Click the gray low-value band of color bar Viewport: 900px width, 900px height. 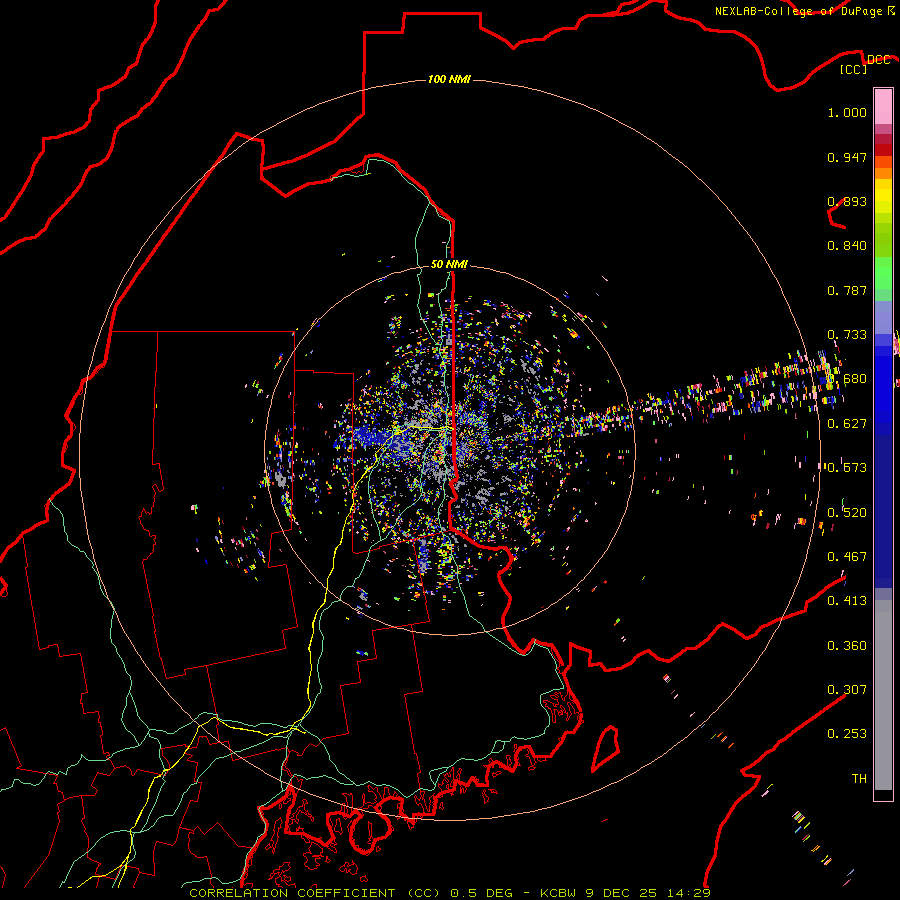(883, 695)
